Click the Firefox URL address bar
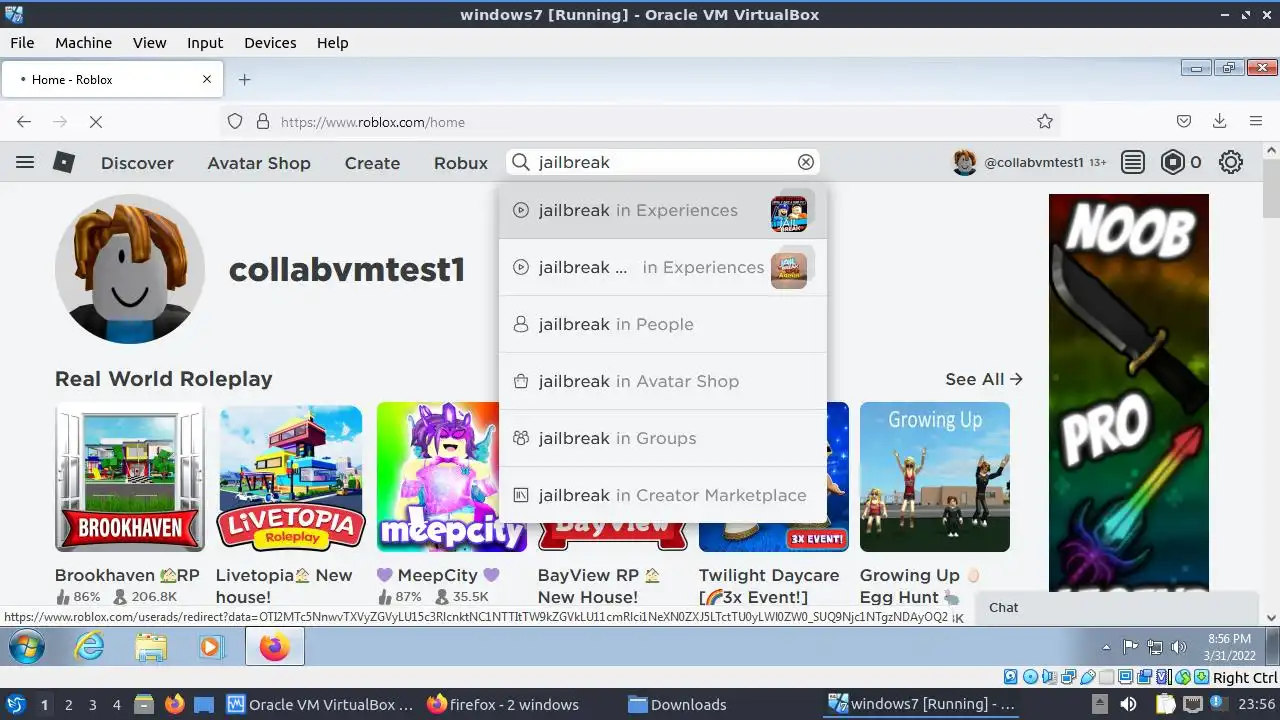Viewport: 1280px width, 720px height. [640, 121]
